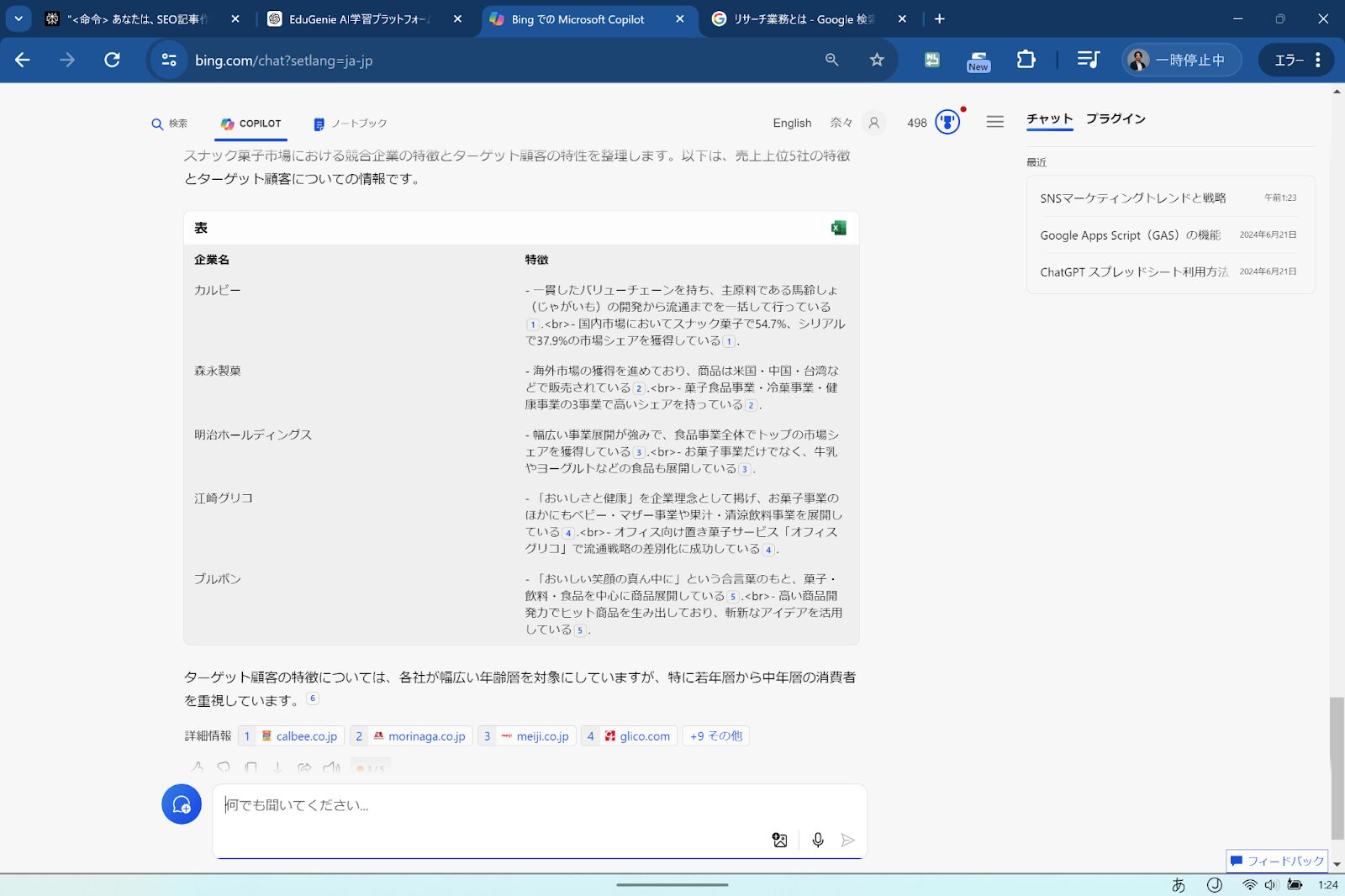Open the glico.com source link
This screenshot has width=1345, height=896.
[637, 735]
